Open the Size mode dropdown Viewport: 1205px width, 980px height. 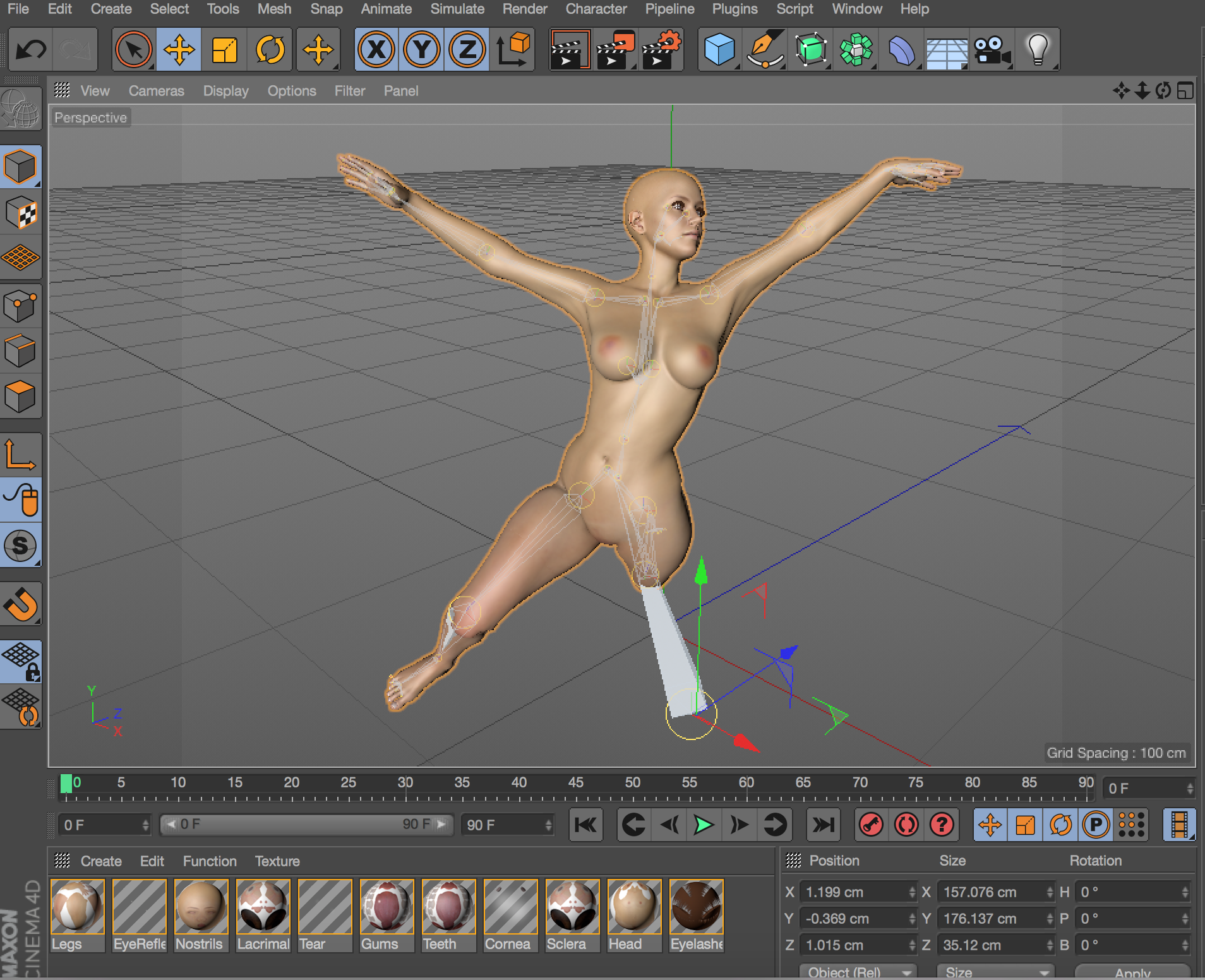coord(996,972)
